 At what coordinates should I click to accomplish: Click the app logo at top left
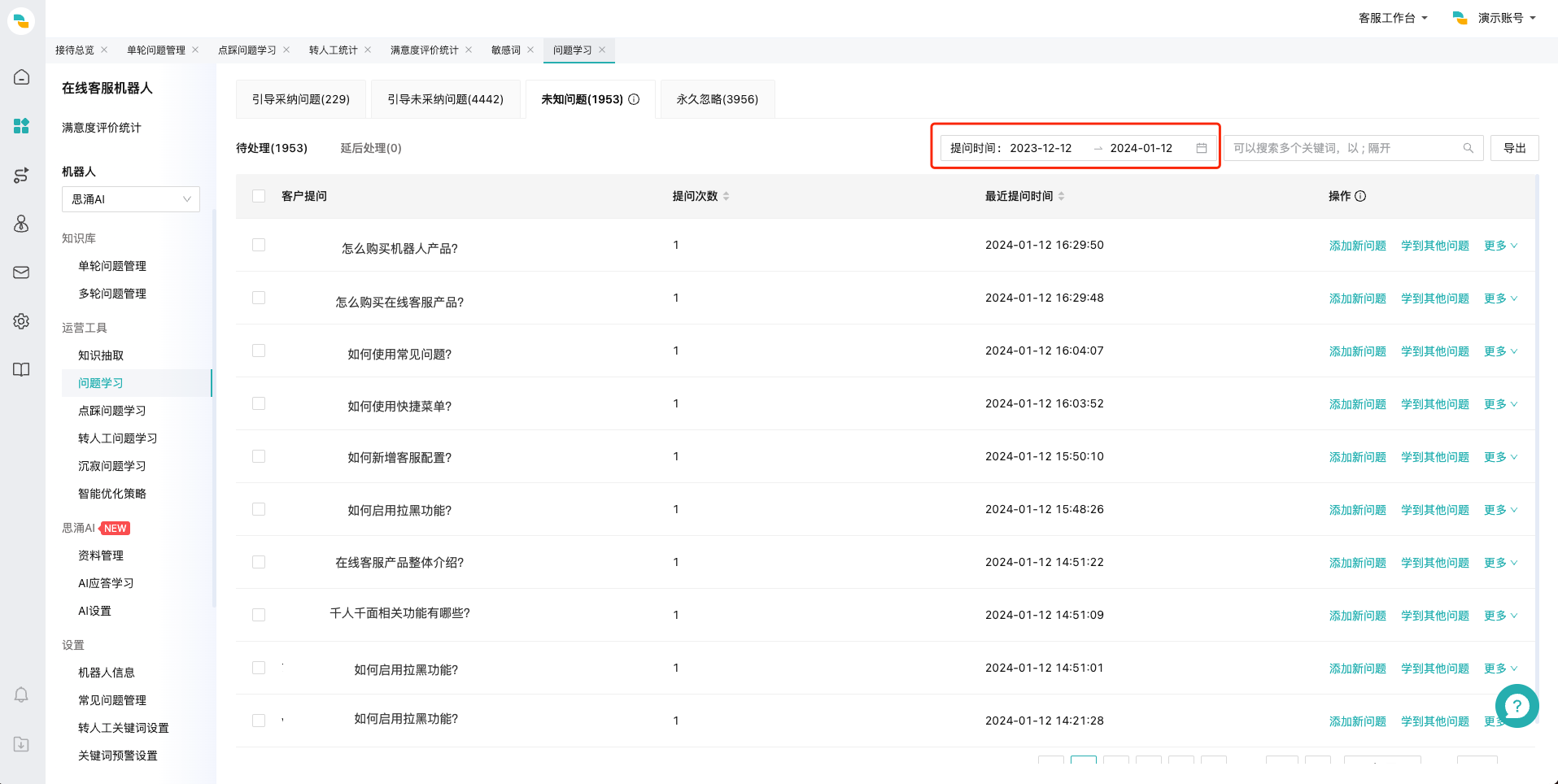tap(21, 20)
